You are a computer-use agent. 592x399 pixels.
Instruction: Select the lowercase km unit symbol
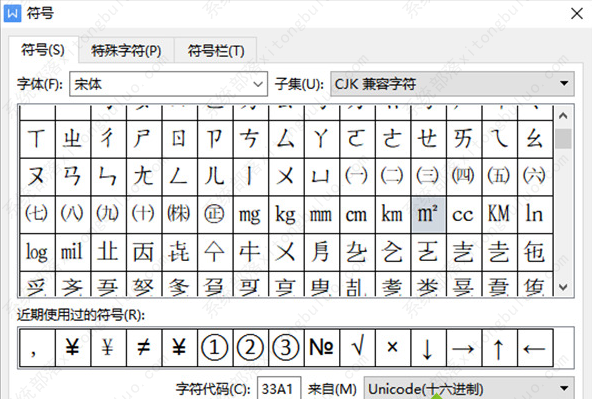pos(393,214)
